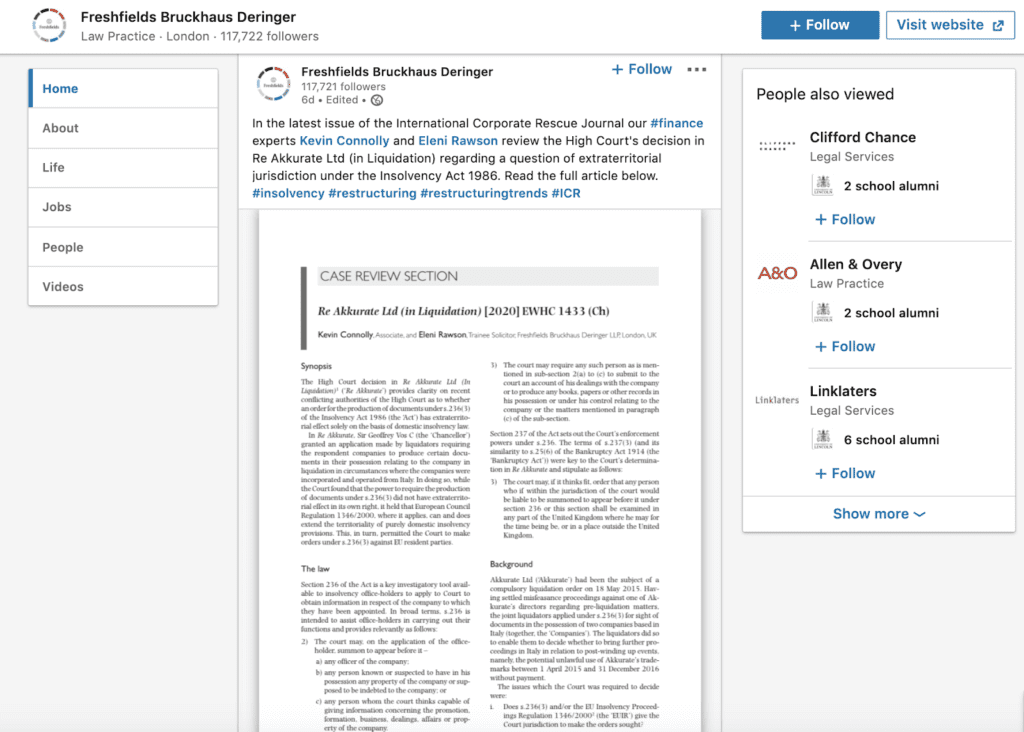
Task: Click the Allen & Overy company name
Action: [856, 264]
